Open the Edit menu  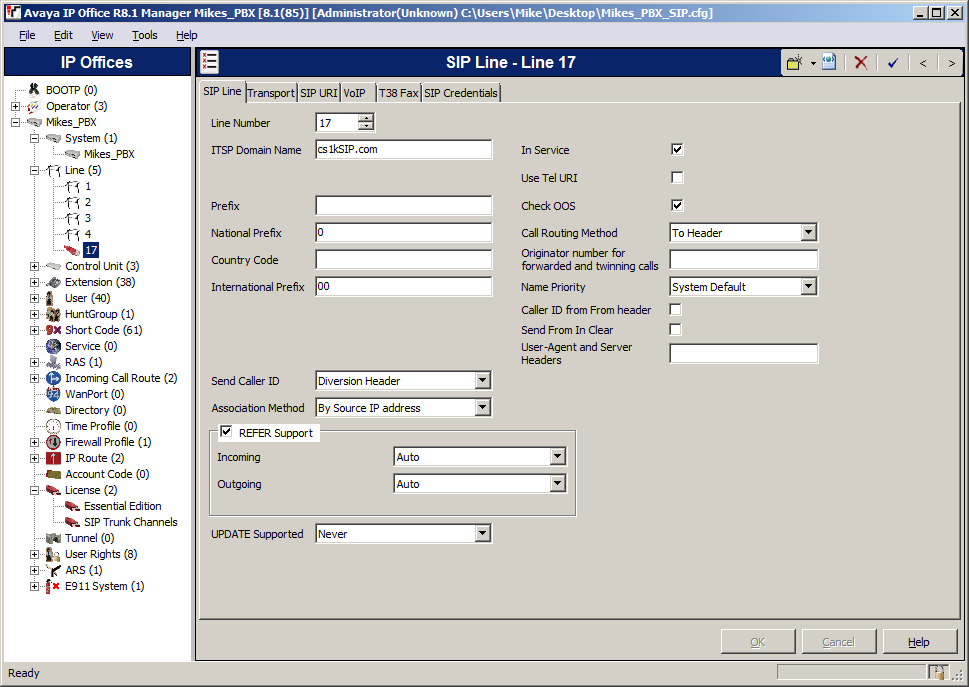tap(63, 35)
